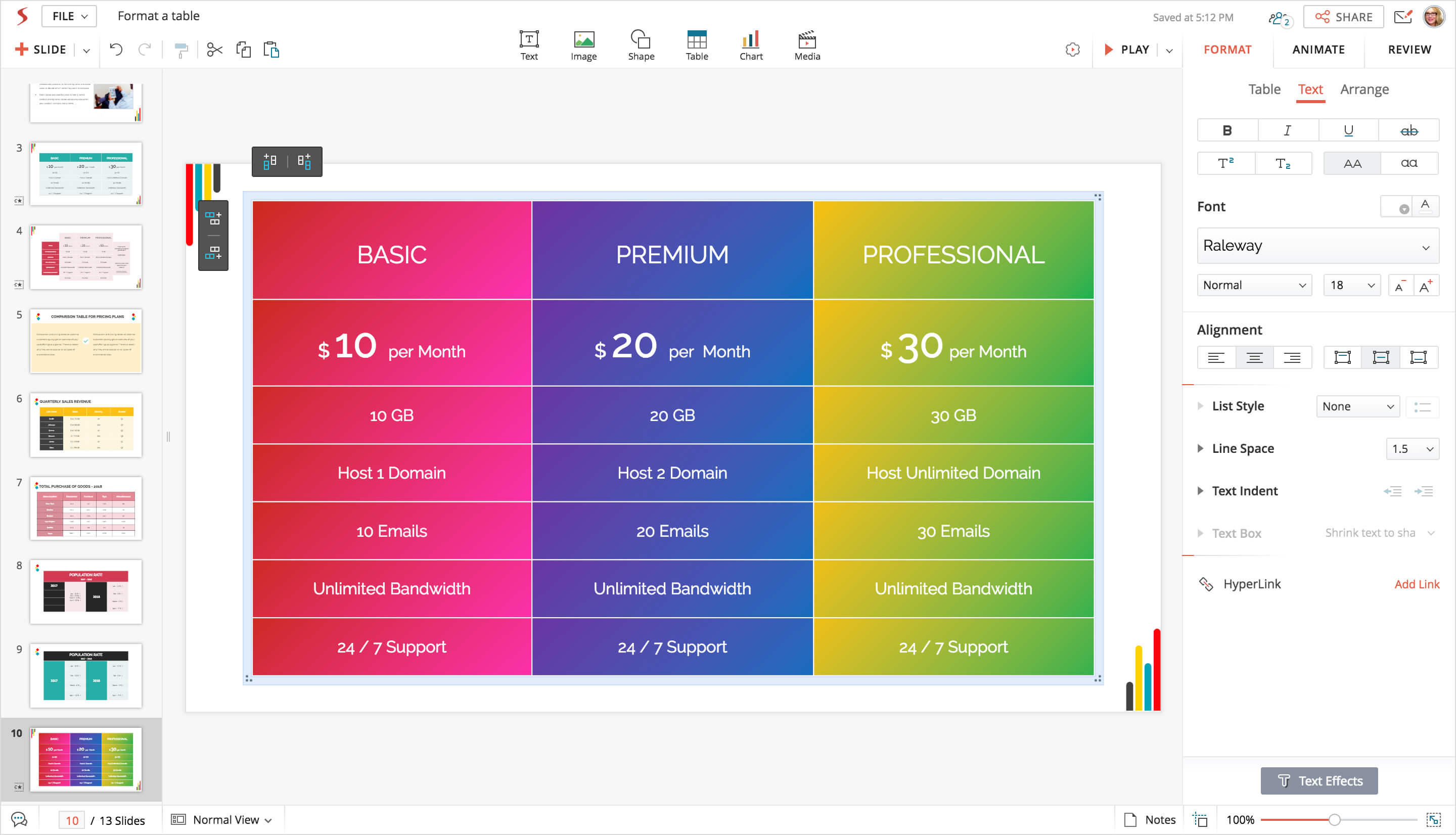
Task: Toggle underline formatting
Action: 1348,131
